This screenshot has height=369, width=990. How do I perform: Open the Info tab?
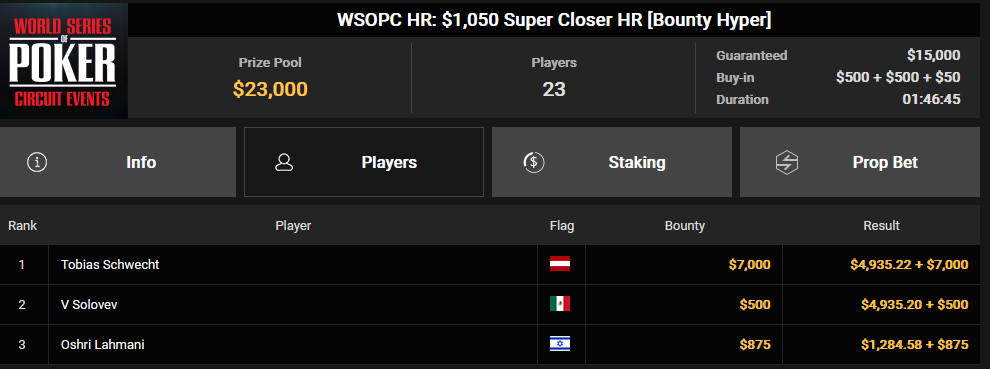click(x=118, y=162)
